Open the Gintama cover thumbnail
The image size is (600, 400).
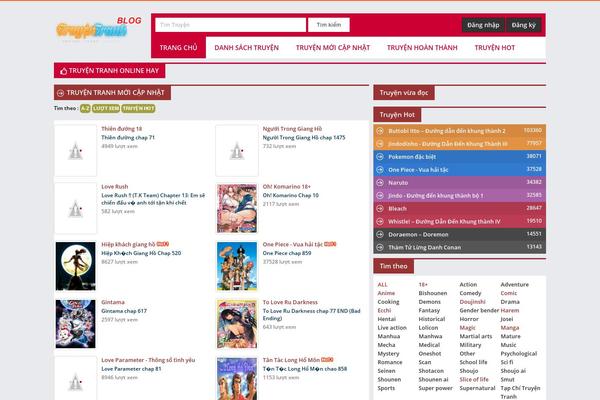75,324
